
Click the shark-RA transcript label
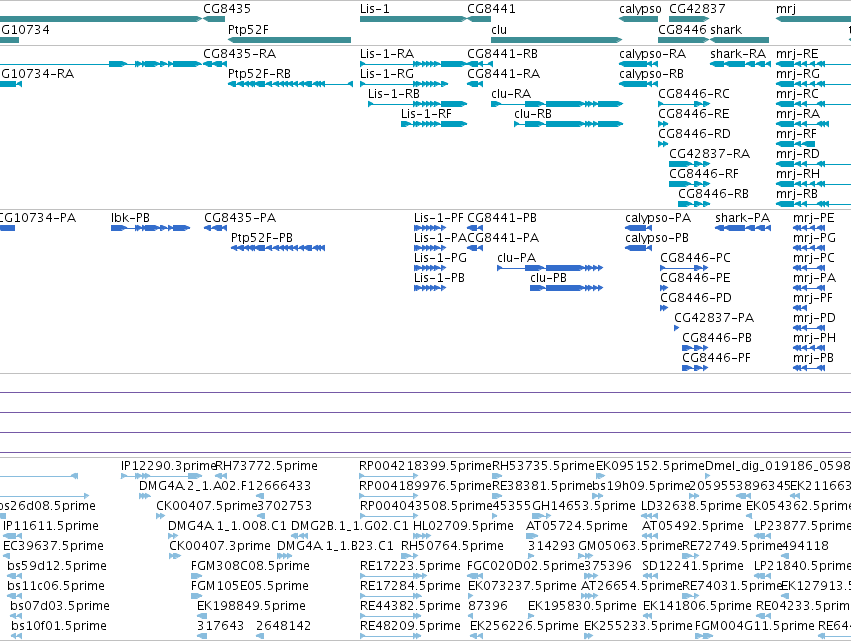pos(738,54)
